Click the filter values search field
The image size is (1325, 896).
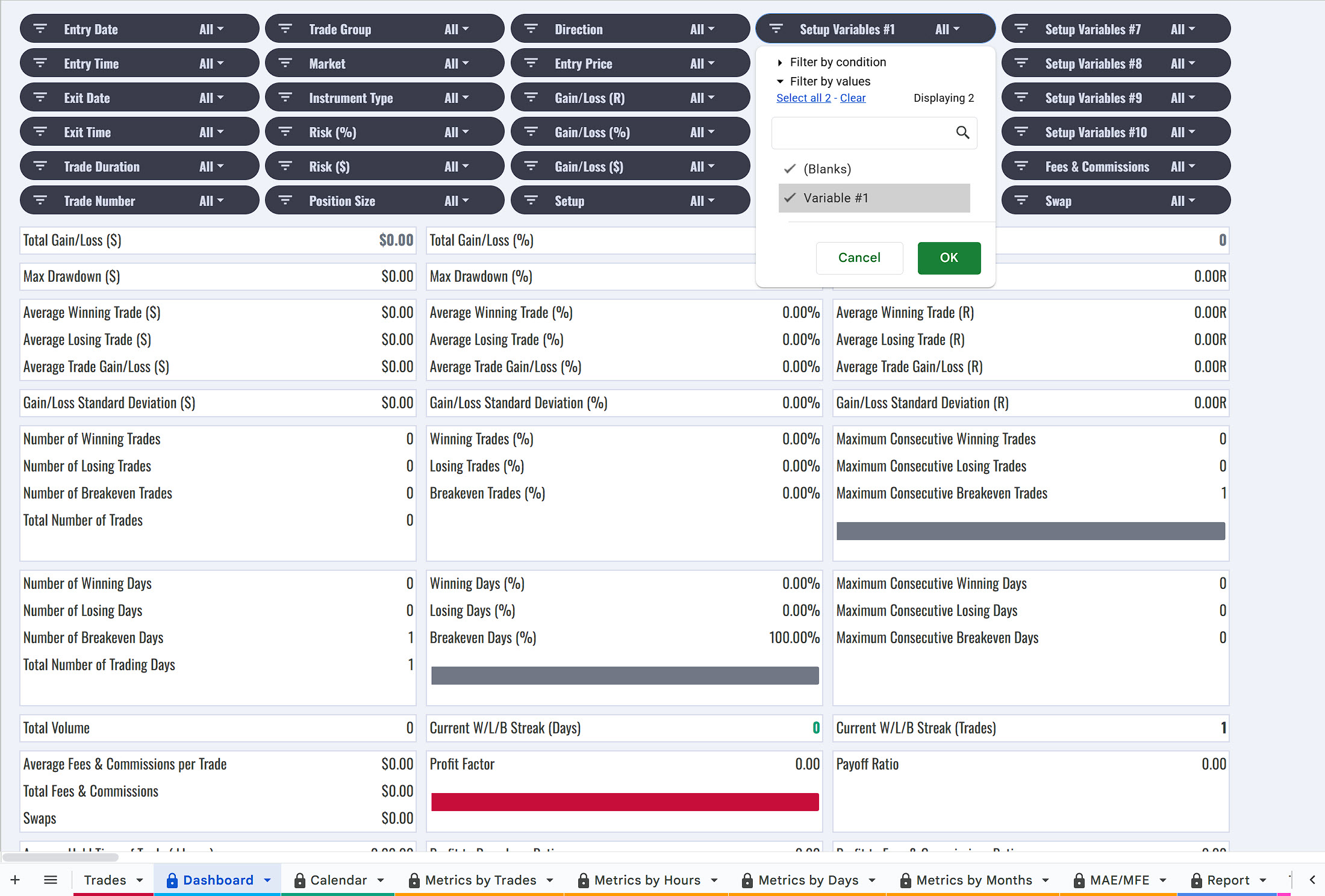(x=861, y=132)
